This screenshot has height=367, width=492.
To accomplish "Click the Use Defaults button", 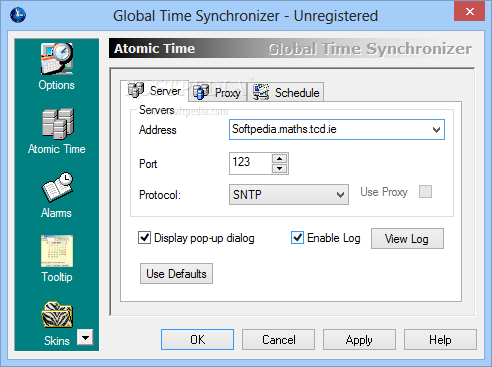I will (176, 274).
